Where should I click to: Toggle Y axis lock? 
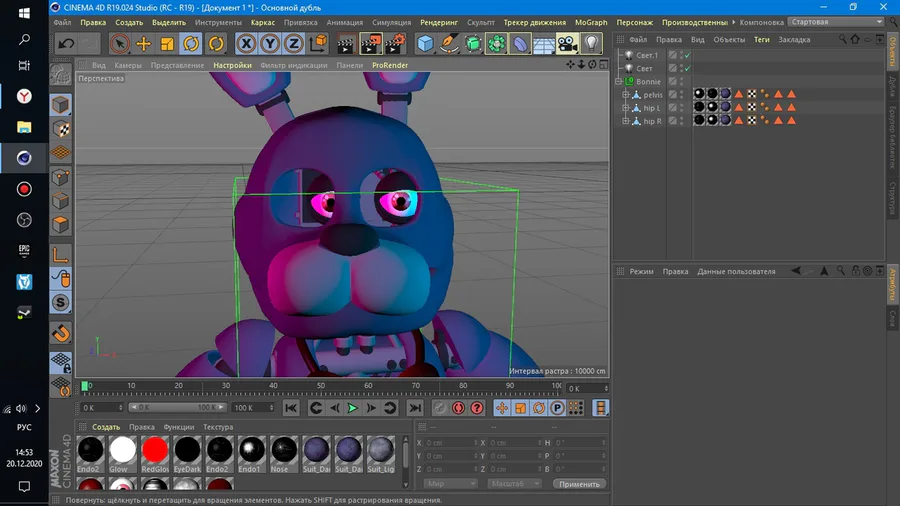(x=270, y=44)
